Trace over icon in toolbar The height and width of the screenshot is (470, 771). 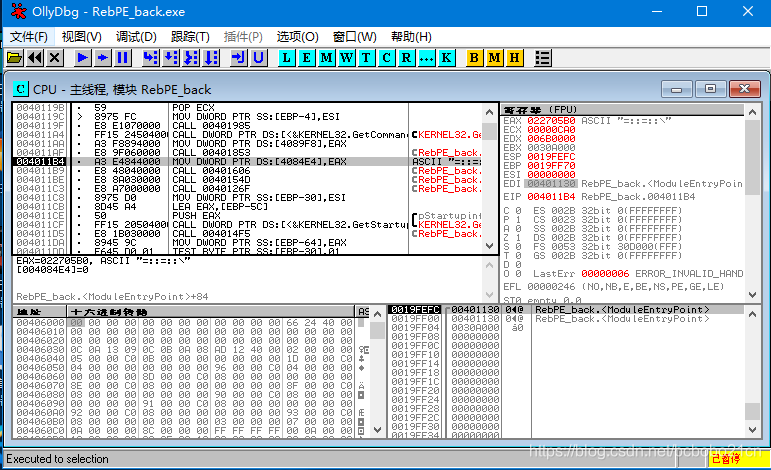tap(211, 58)
